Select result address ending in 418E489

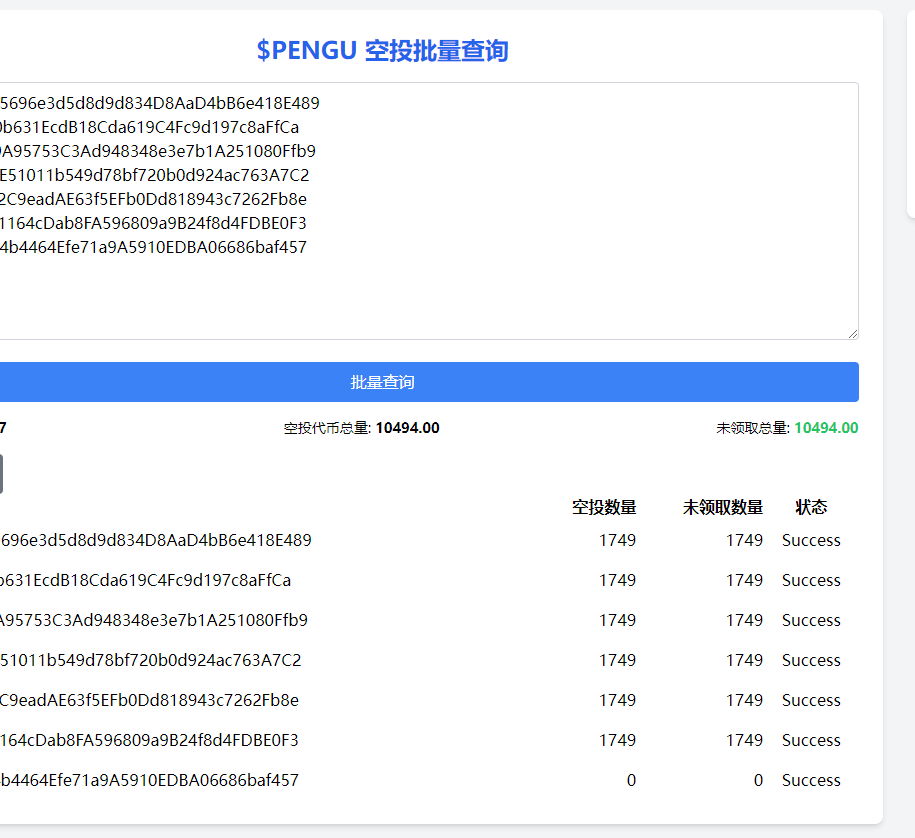156,540
